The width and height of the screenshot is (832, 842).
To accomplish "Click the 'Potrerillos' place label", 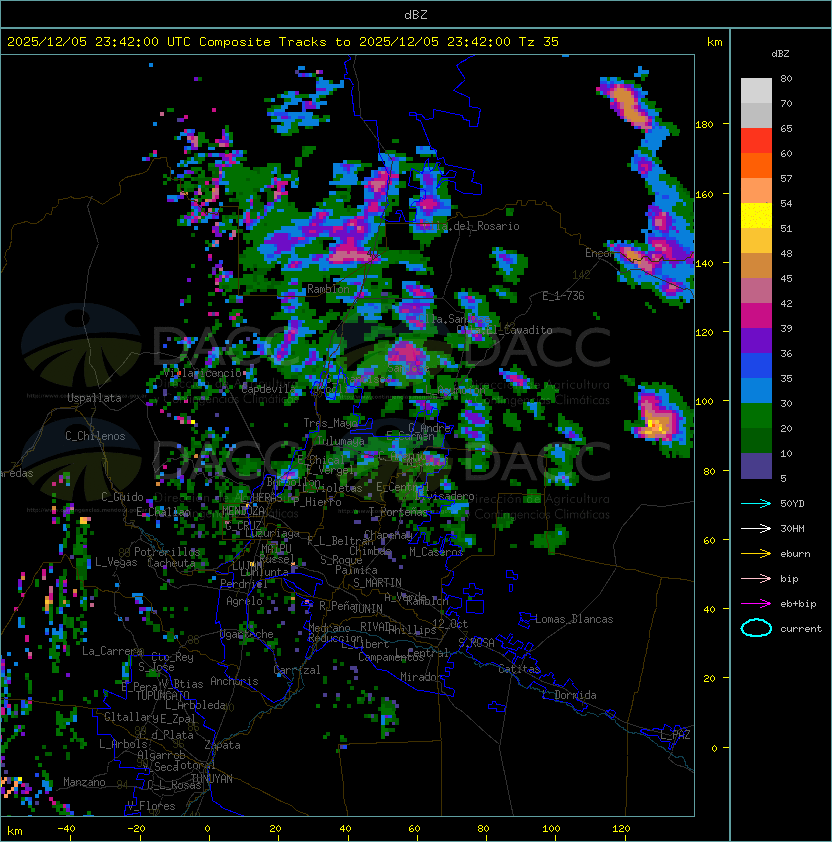I will pyautogui.click(x=167, y=552).
